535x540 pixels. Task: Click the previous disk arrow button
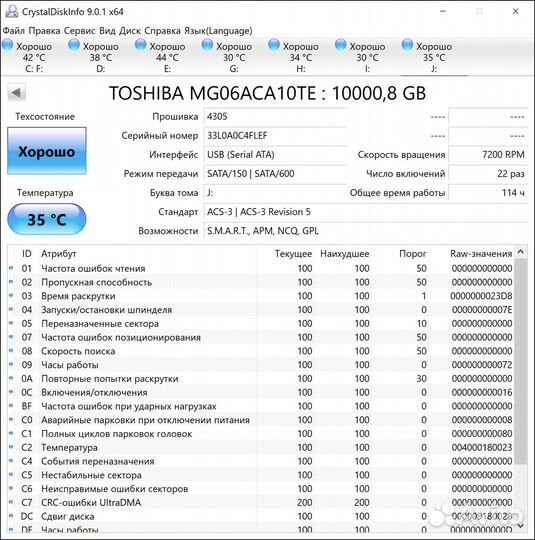coord(17,93)
